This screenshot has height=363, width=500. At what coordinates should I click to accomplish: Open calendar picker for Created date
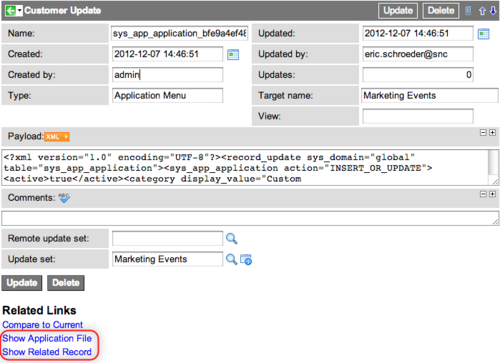tap(233, 54)
